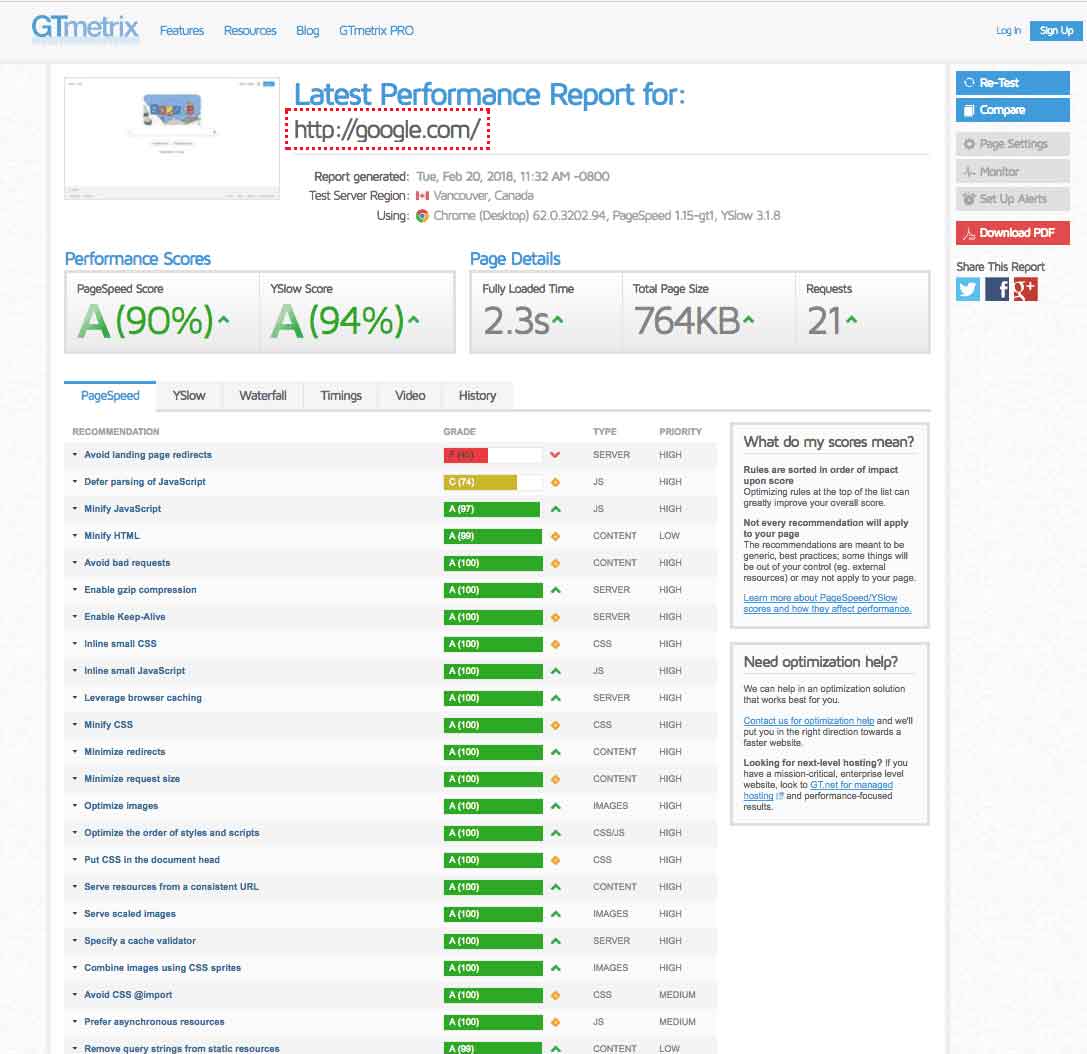Click the Facebook share icon
The width and height of the screenshot is (1087, 1054).
(x=997, y=289)
